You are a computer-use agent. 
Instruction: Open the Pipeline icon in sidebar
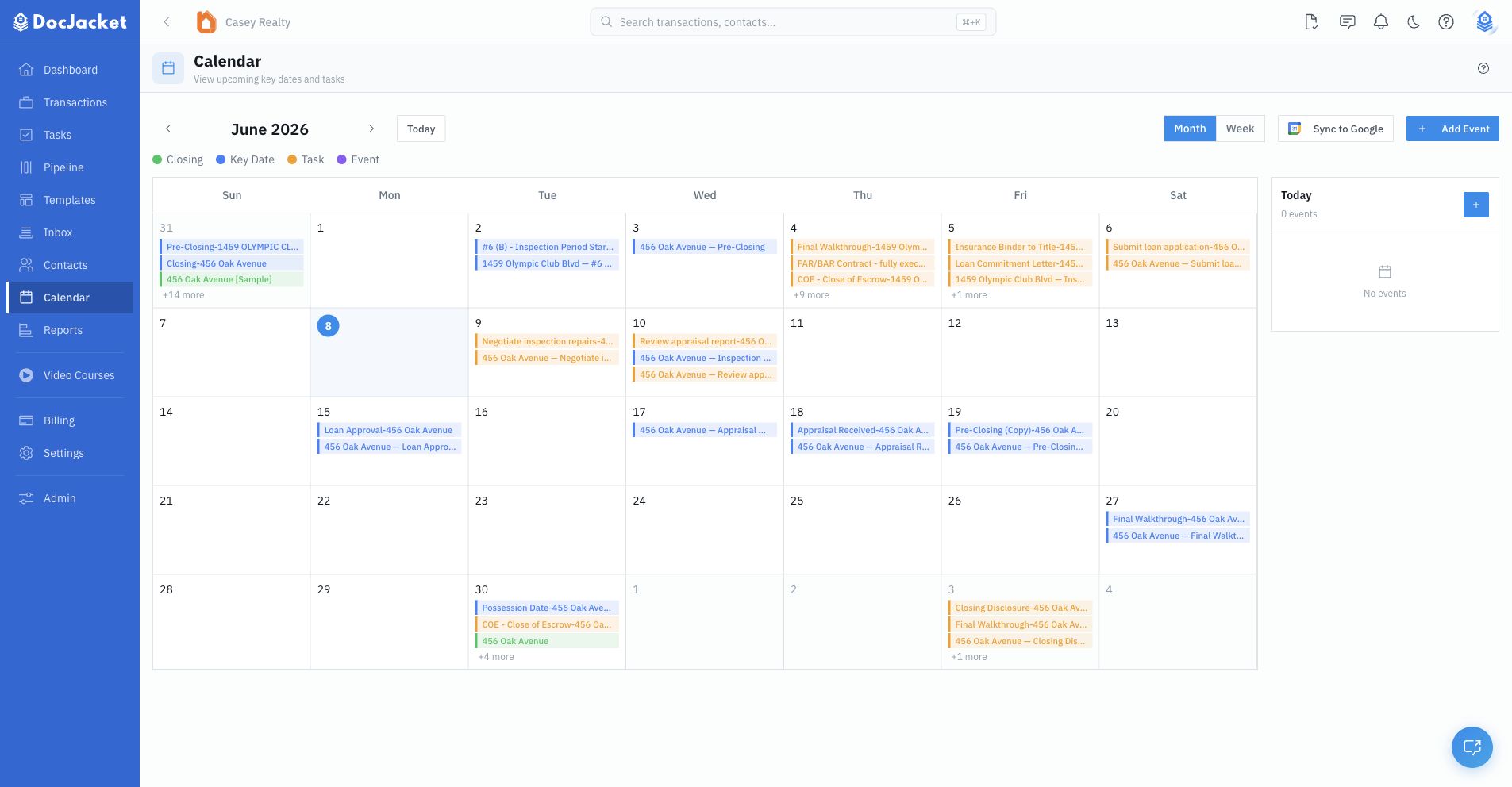(x=26, y=167)
